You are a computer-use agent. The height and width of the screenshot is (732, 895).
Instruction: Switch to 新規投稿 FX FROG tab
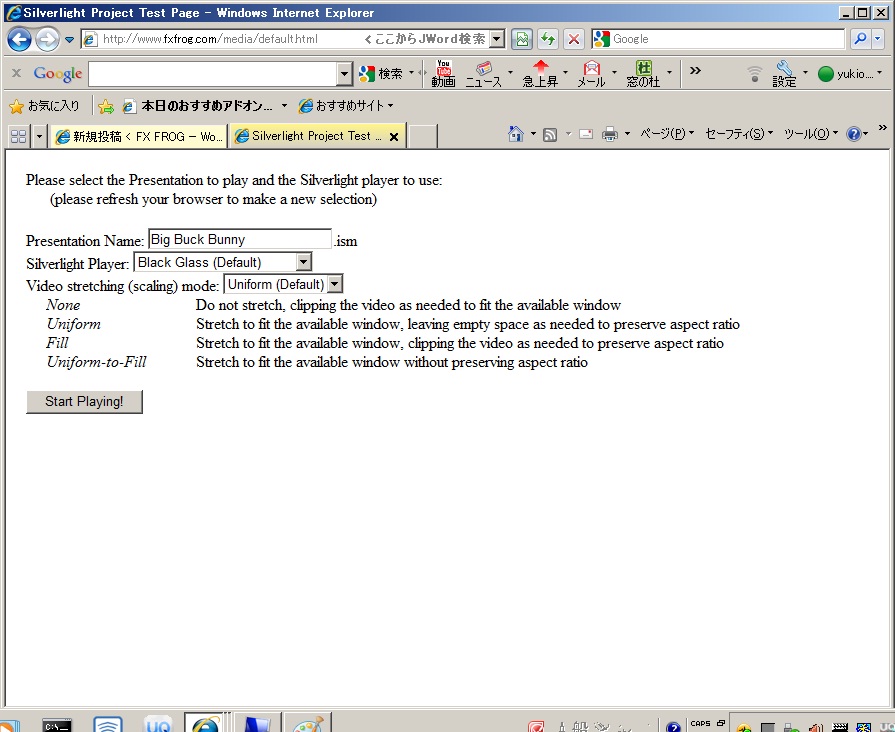pos(139,136)
